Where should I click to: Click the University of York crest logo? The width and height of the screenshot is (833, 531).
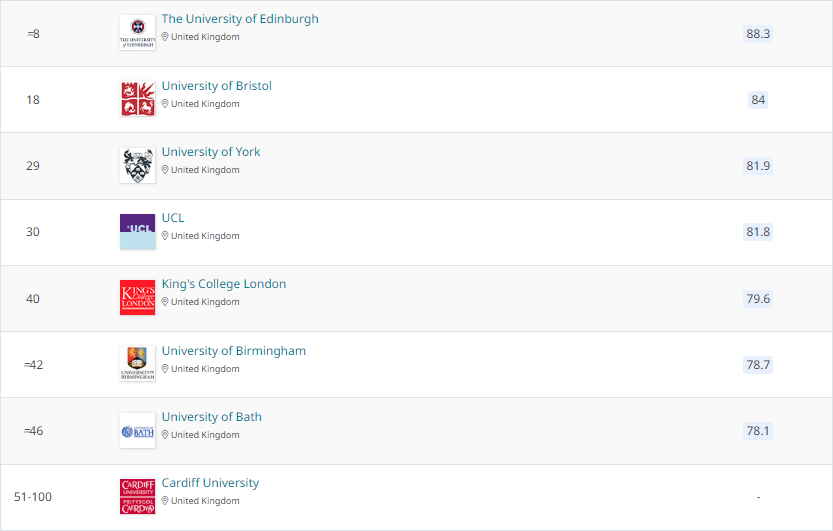coord(137,165)
